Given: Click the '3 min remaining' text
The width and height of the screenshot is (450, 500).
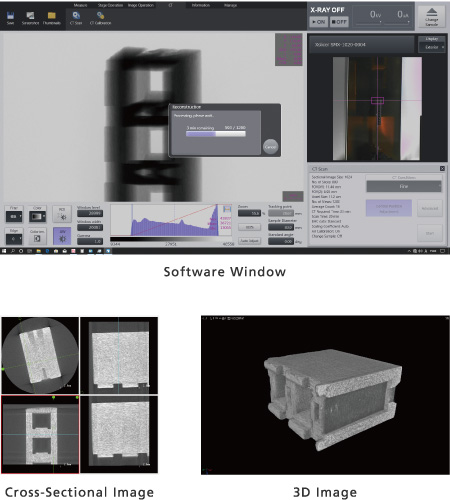Looking at the screenshot, I should [x=200, y=128].
